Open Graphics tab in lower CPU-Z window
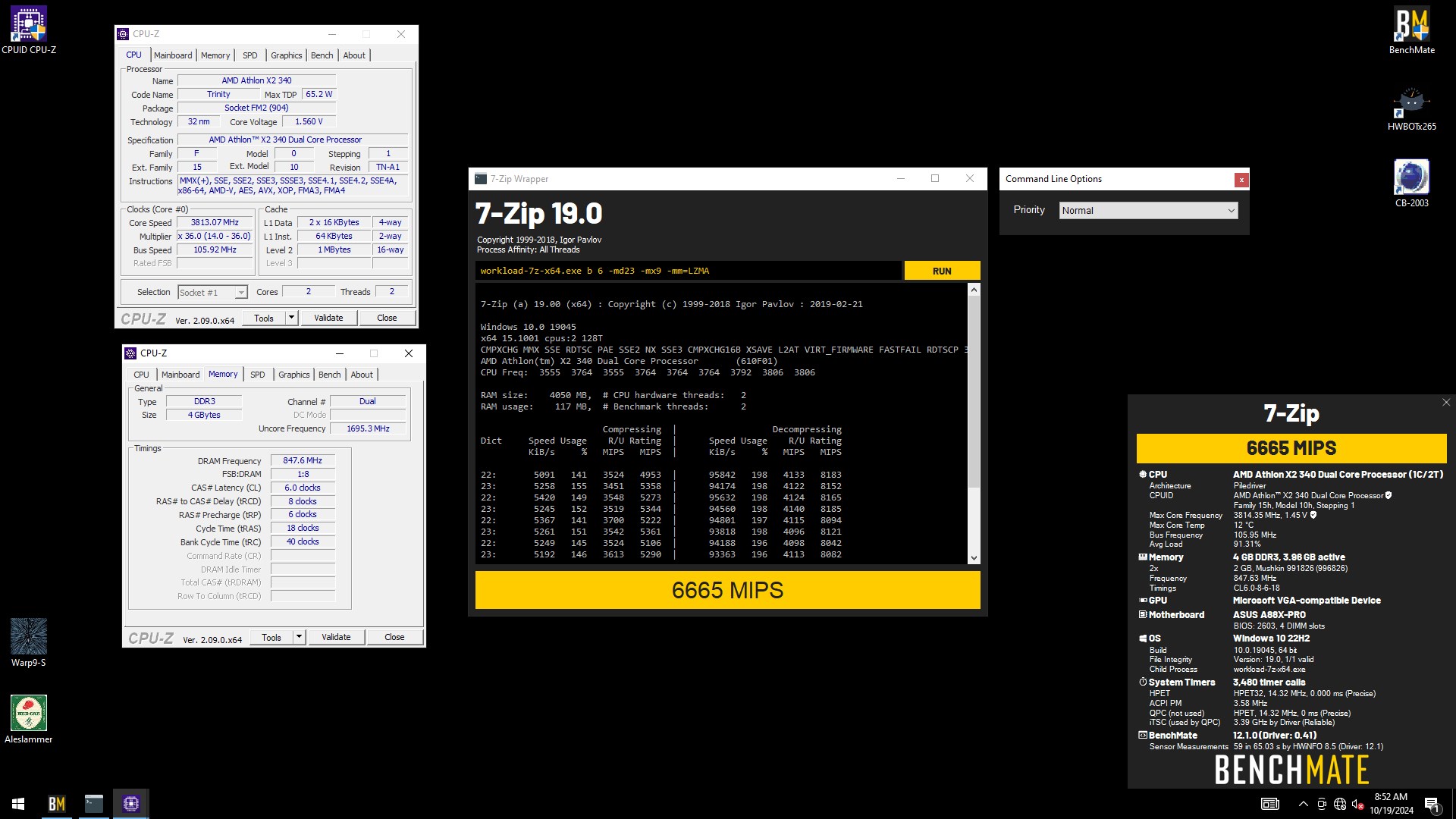1456x819 pixels. pyautogui.click(x=294, y=375)
